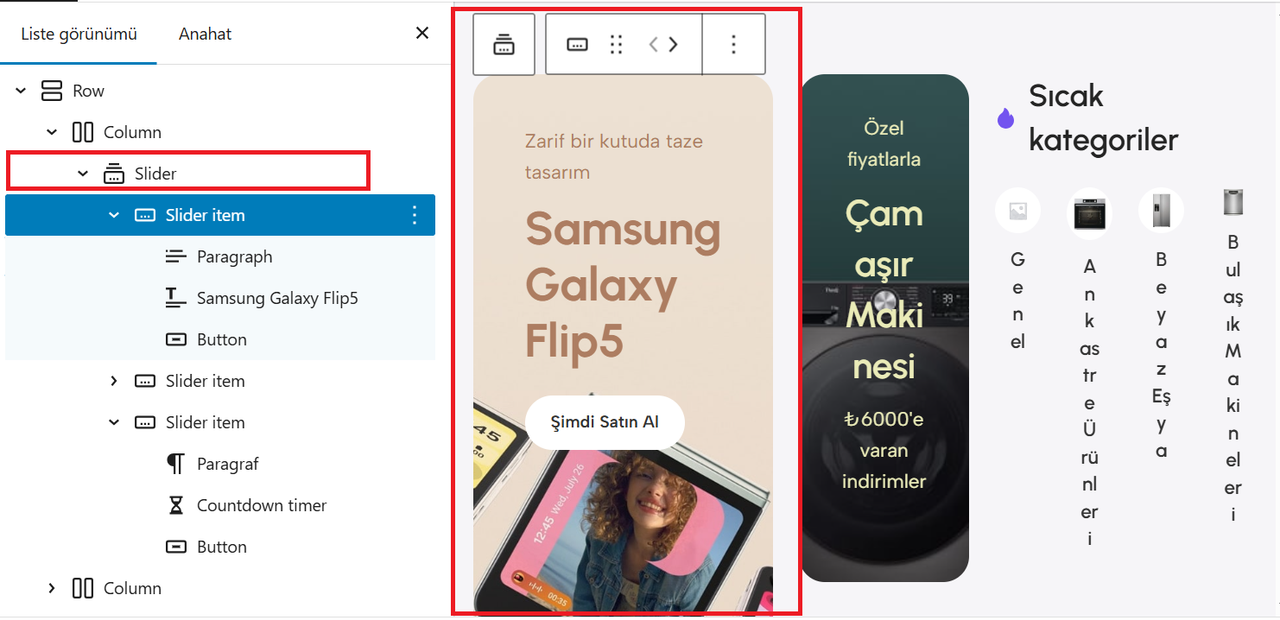
Task: Collapse the Slider item containing Paragraf
Action: 114,423
